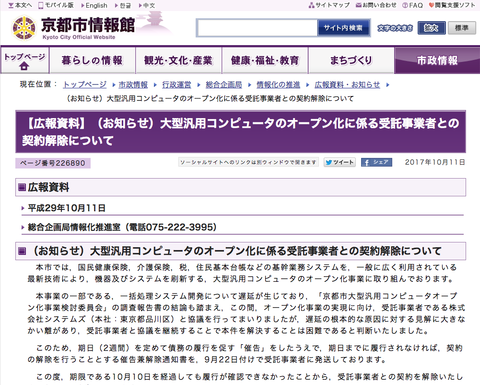Go to 総合企画局 breadcrumb link

(224, 85)
